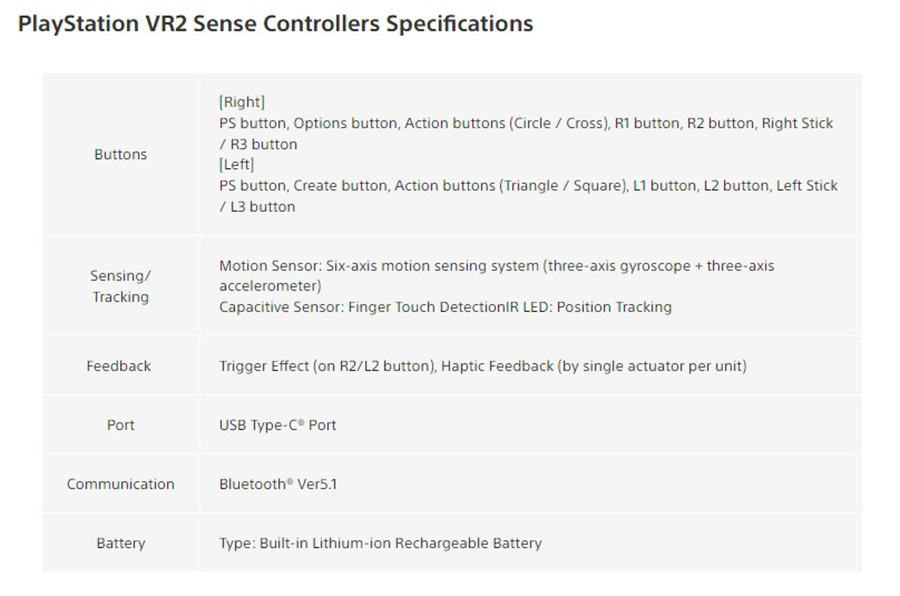Click the [Right] controller label
The image size is (900, 596).
coord(241,102)
